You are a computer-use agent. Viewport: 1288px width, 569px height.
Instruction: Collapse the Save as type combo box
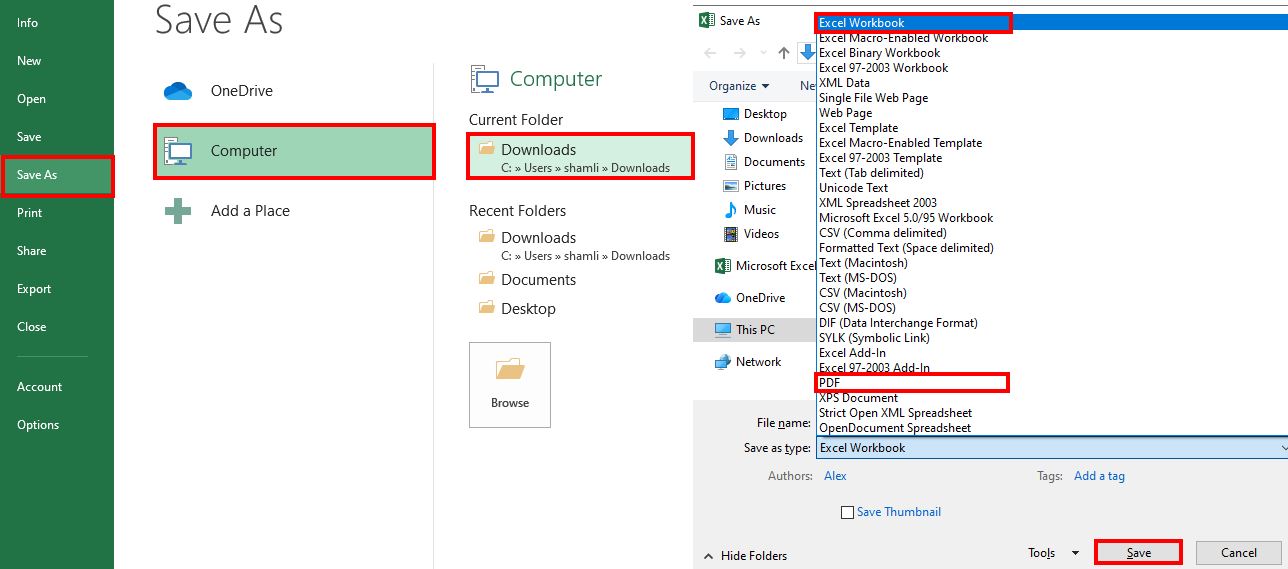point(1283,448)
